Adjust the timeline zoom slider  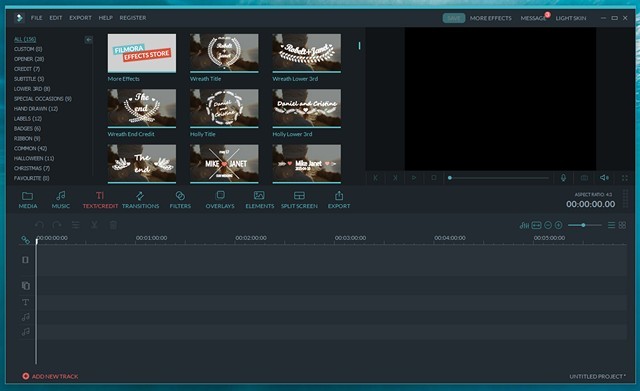click(584, 225)
